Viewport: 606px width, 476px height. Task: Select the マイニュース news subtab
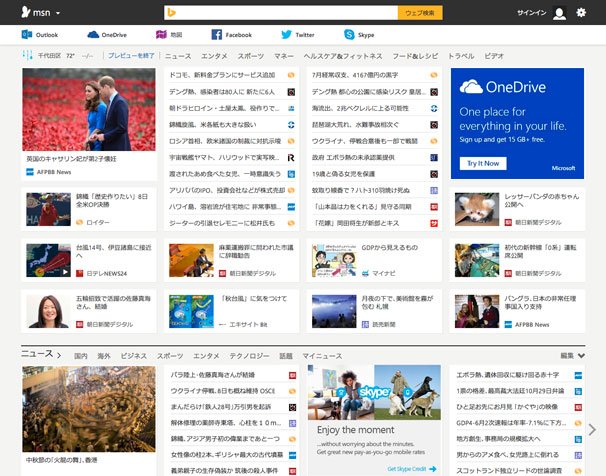click(322, 356)
